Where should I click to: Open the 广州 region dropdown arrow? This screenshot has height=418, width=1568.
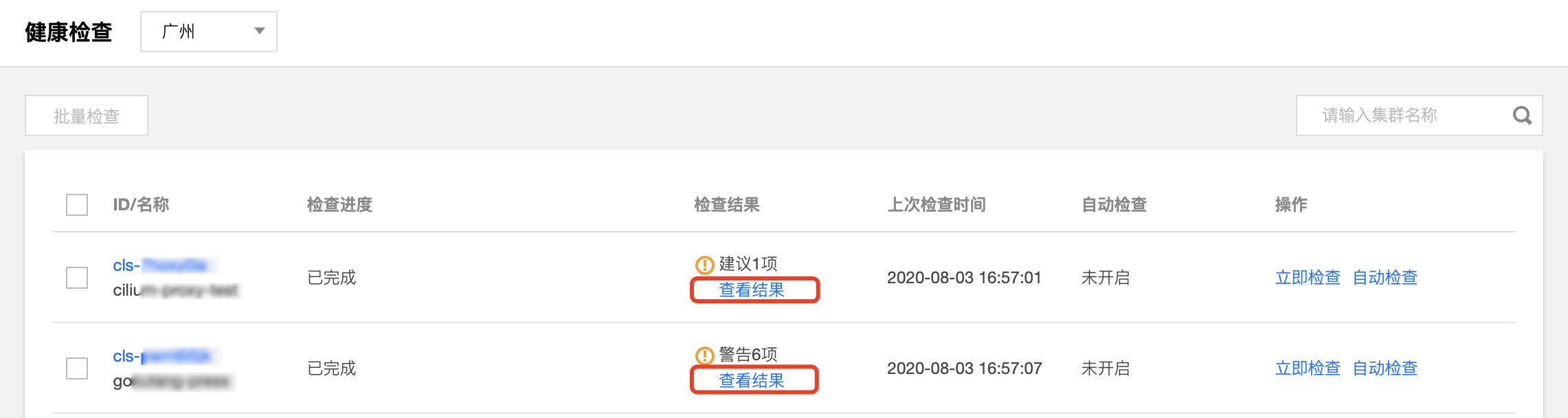tap(259, 31)
